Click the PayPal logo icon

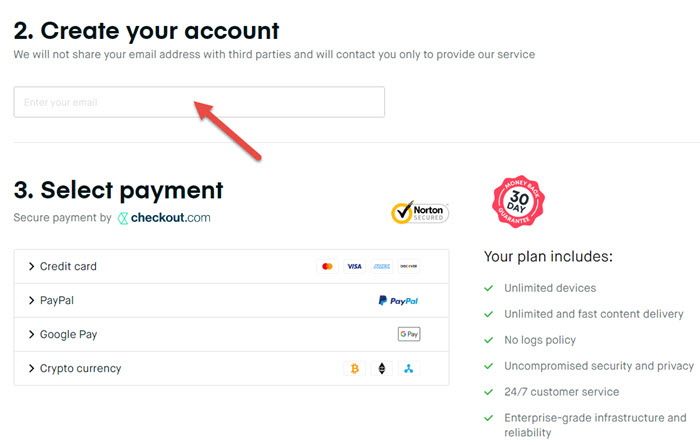[398, 301]
